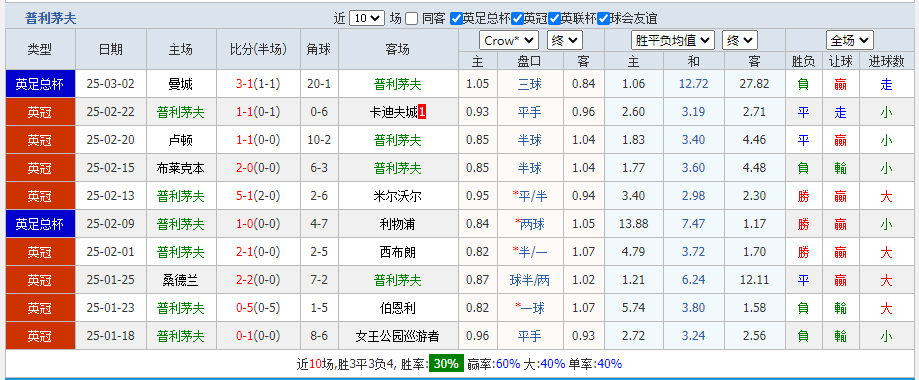The height and width of the screenshot is (380, 919).
Task: Open the 2-2(0-0) score at 桑德兰
Action: pos(258,280)
